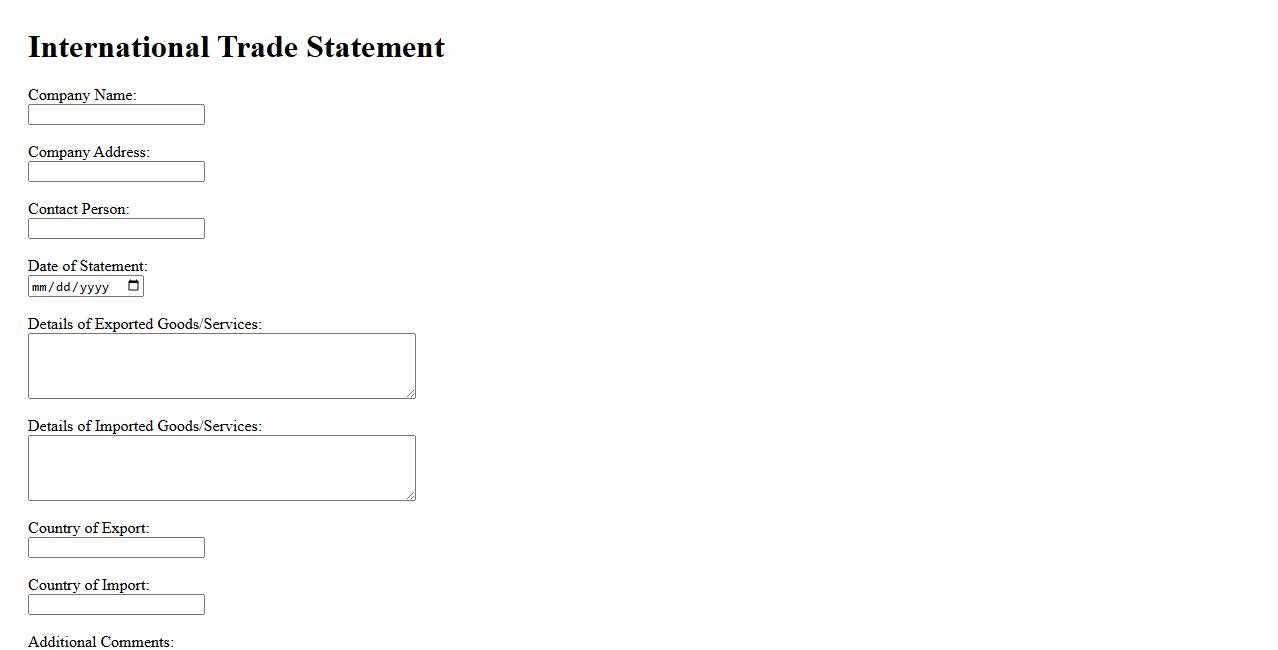Focus the Company Name text field
The width and height of the screenshot is (1278, 650).
click(116, 115)
